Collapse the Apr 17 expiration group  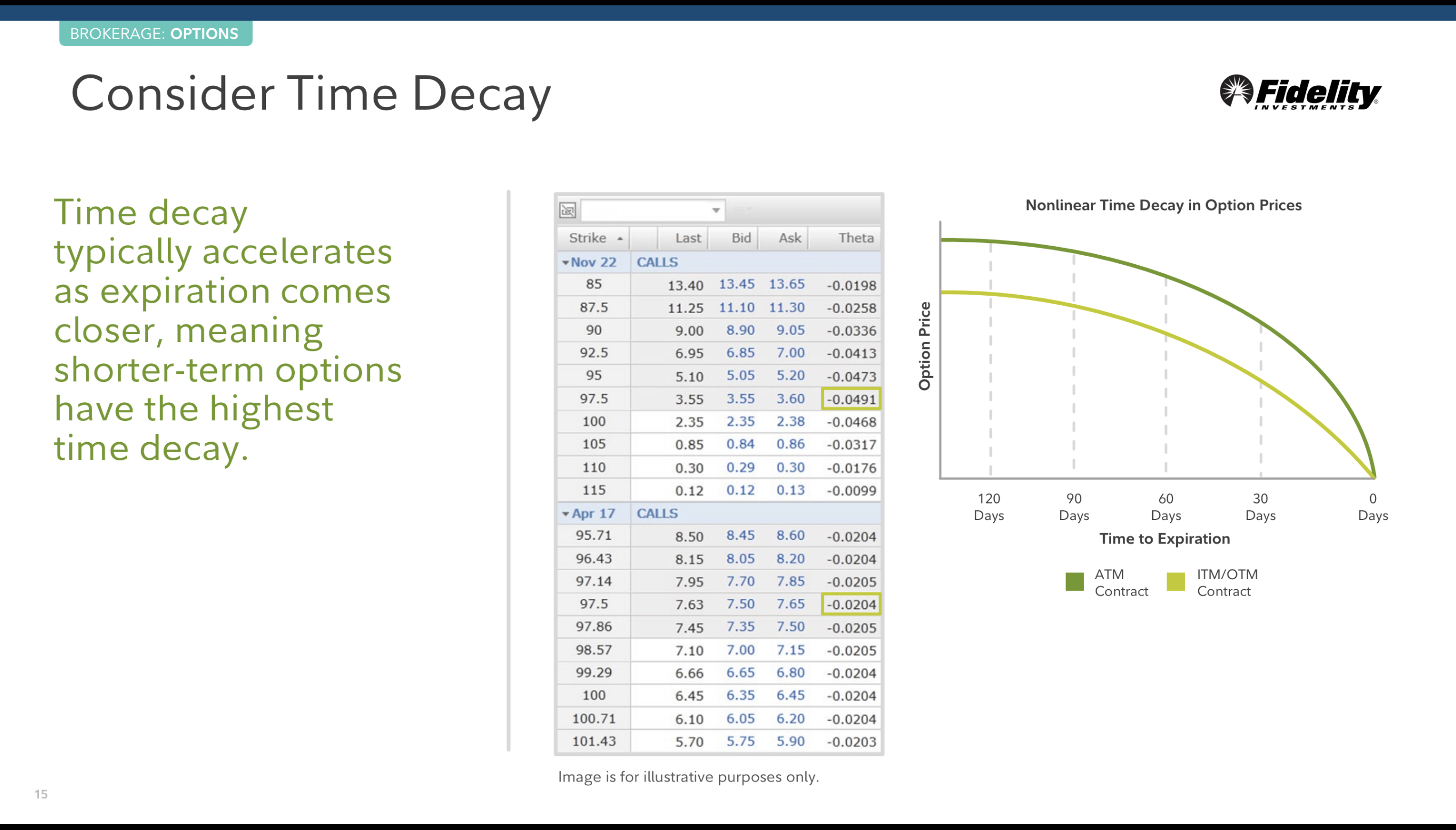click(565, 514)
